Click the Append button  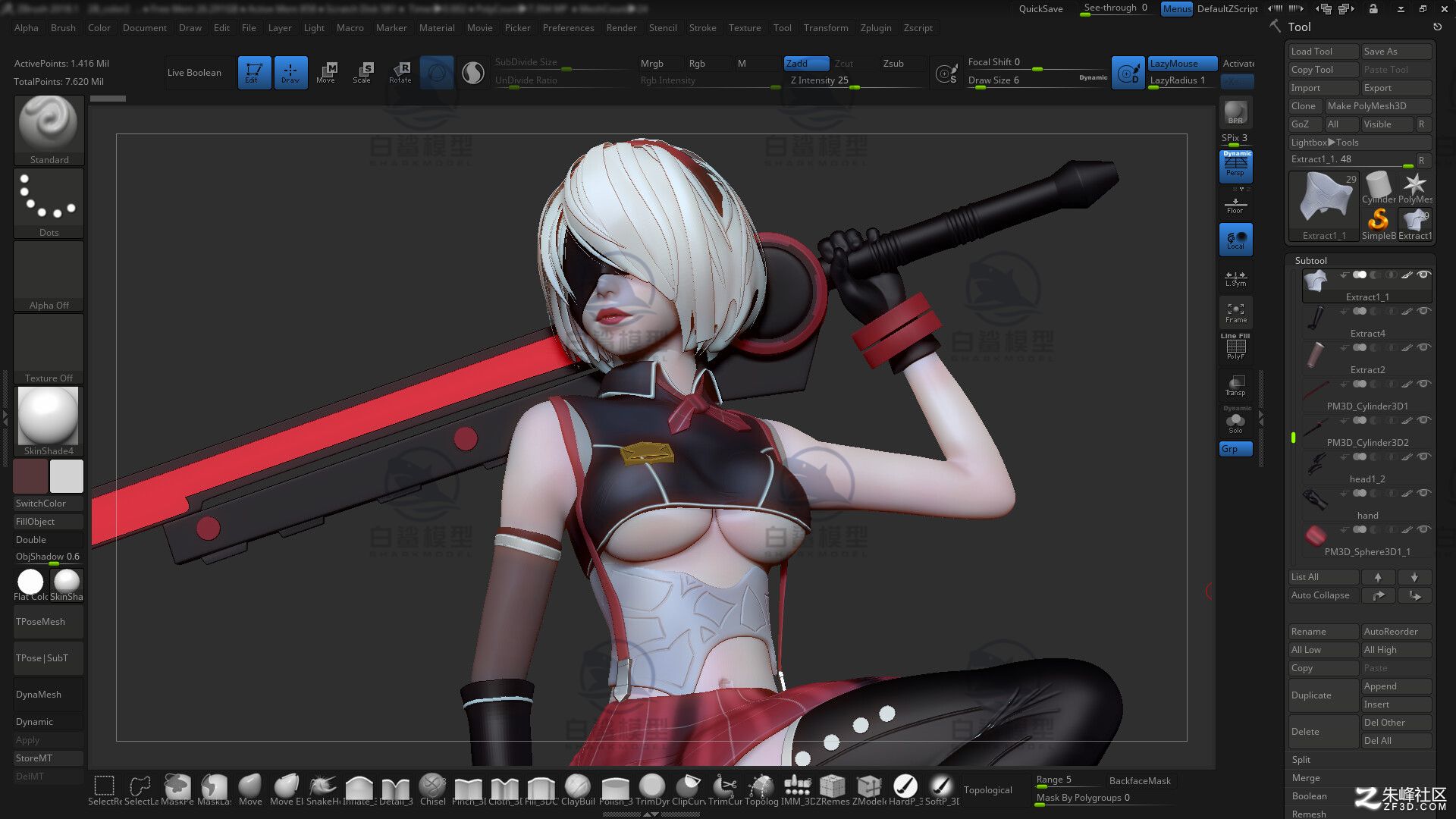(x=1396, y=686)
